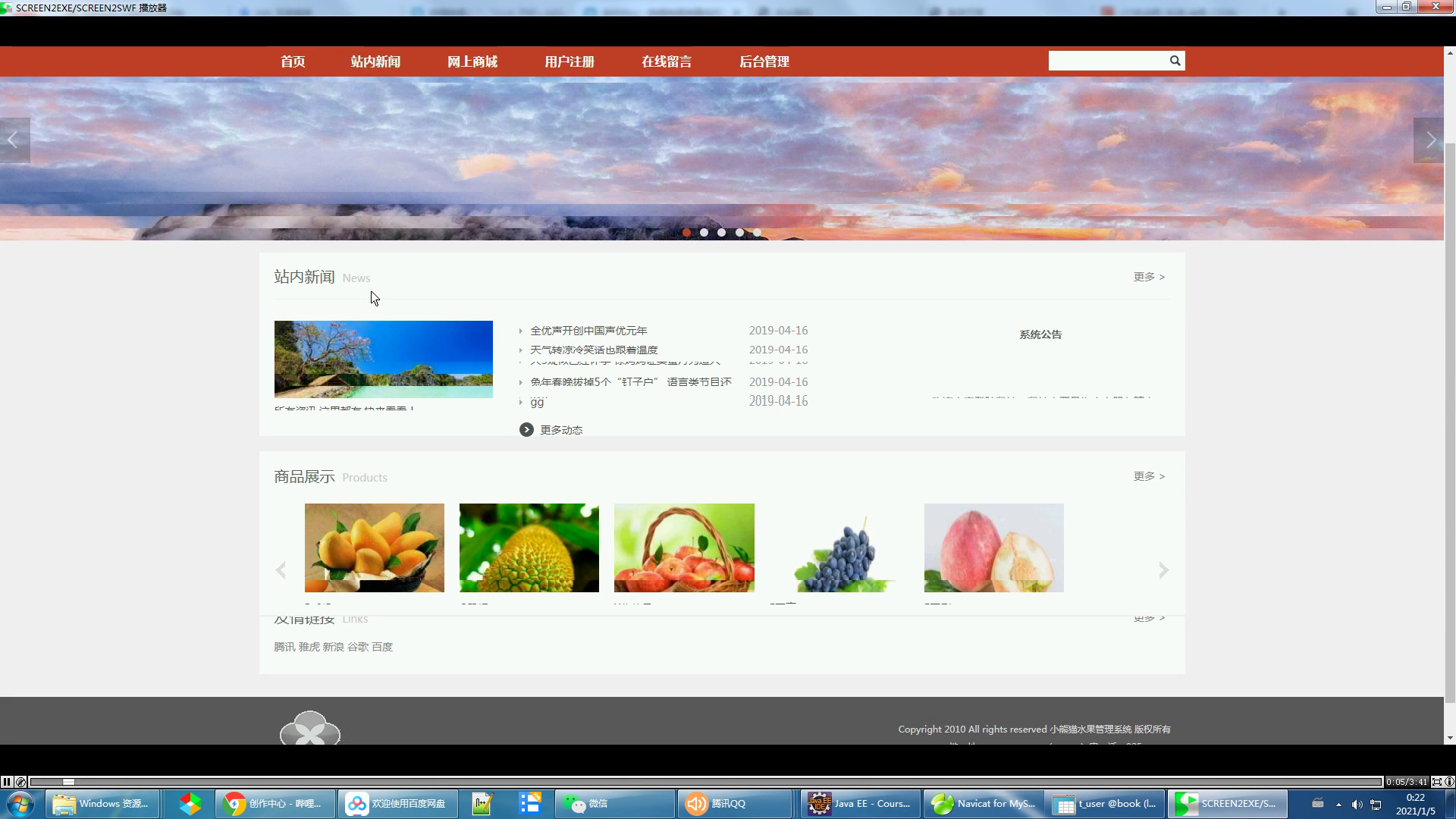Open Chrome 创作中心 taskbar item
Image resolution: width=1456 pixels, height=819 pixels.
[x=276, y=804]
